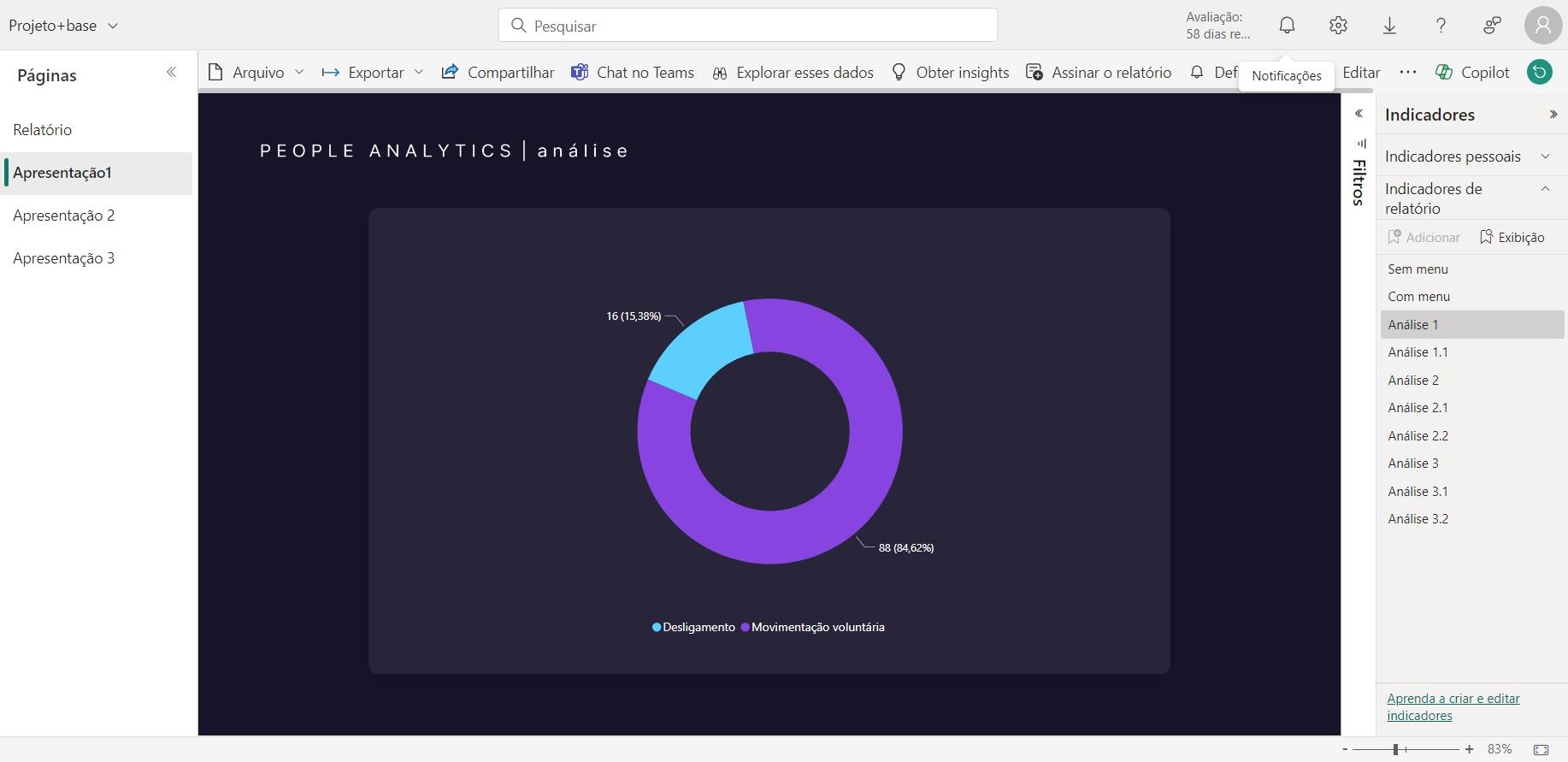
Task: Open the Settings gear icon
Action: click(1338, 26)
